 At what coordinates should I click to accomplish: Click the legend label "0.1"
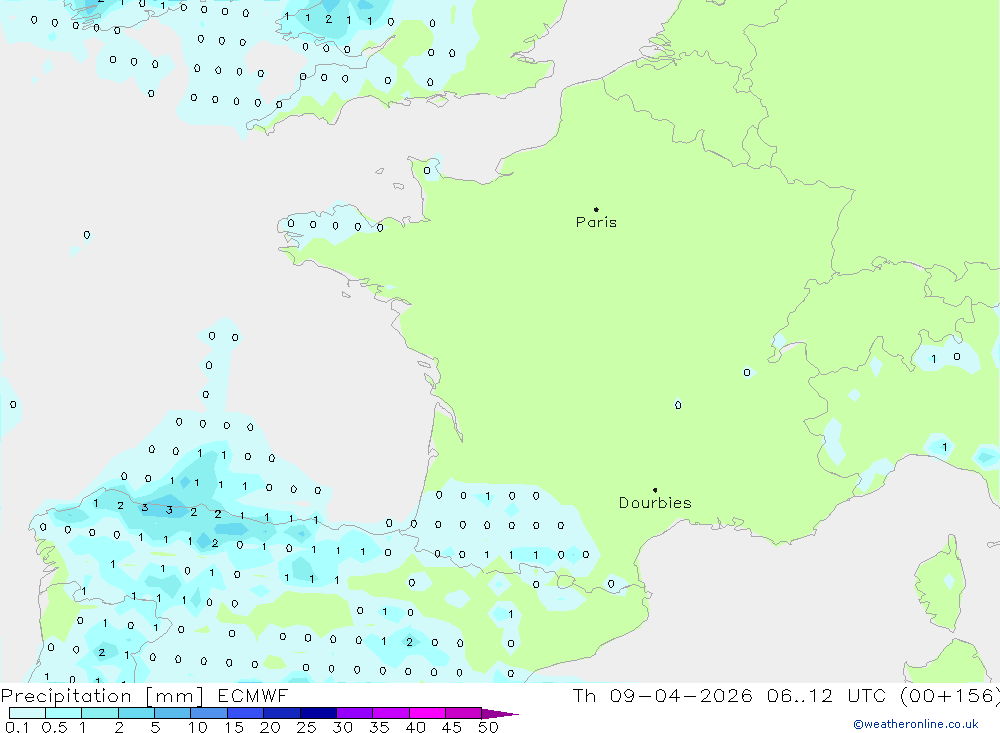click(17, 727)
